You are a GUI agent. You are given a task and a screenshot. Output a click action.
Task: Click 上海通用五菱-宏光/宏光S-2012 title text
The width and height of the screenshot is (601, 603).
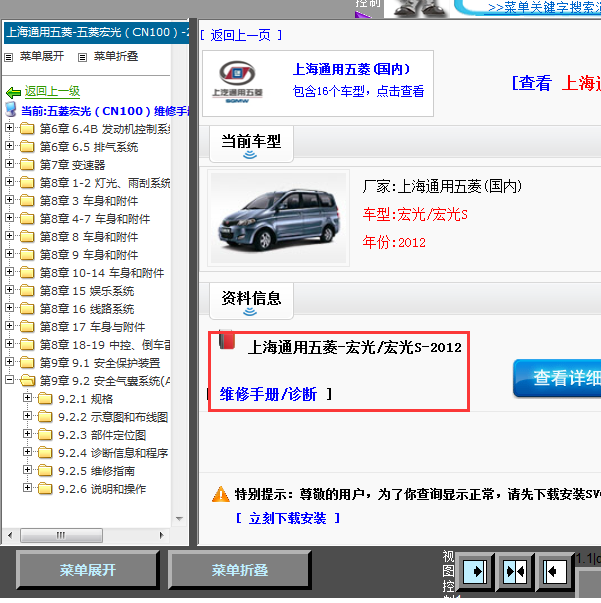pos(355,348)
